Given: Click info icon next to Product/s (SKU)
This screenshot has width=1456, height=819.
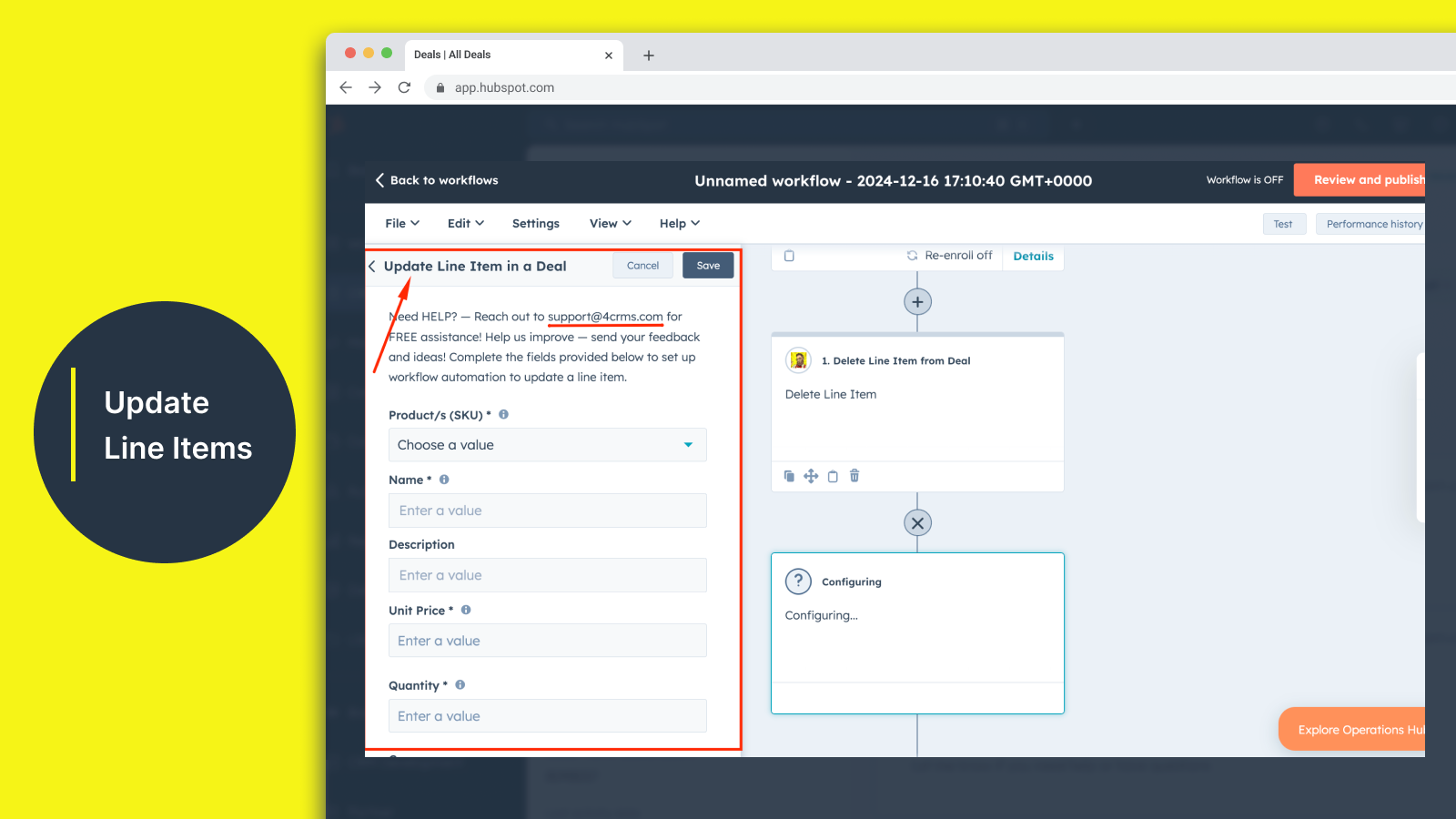Looking at the screenshot, I should point(503,415).
